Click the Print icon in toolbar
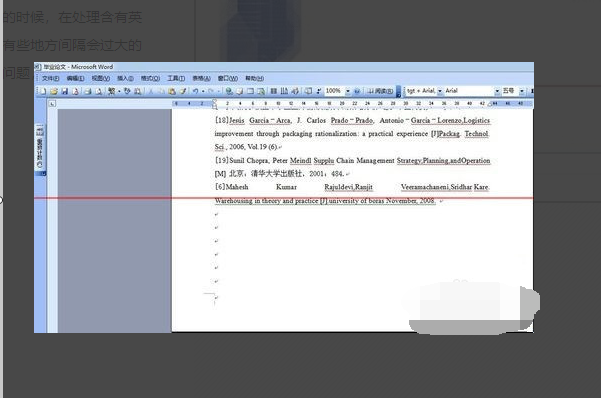Screen dimensions: 601x398 click(87, 91)
